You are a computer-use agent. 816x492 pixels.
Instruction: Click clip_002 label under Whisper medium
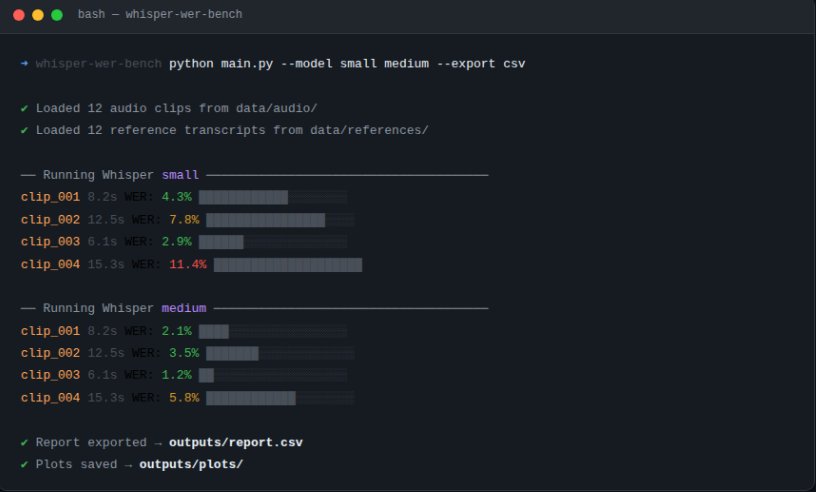pyautogui.click(x=50, y=353)
